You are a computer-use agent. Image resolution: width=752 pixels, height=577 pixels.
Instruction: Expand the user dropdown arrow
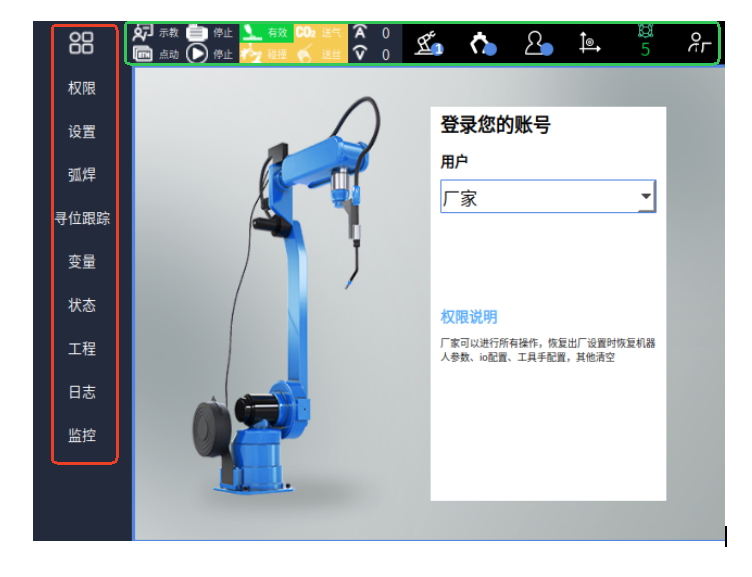(646, 198)
